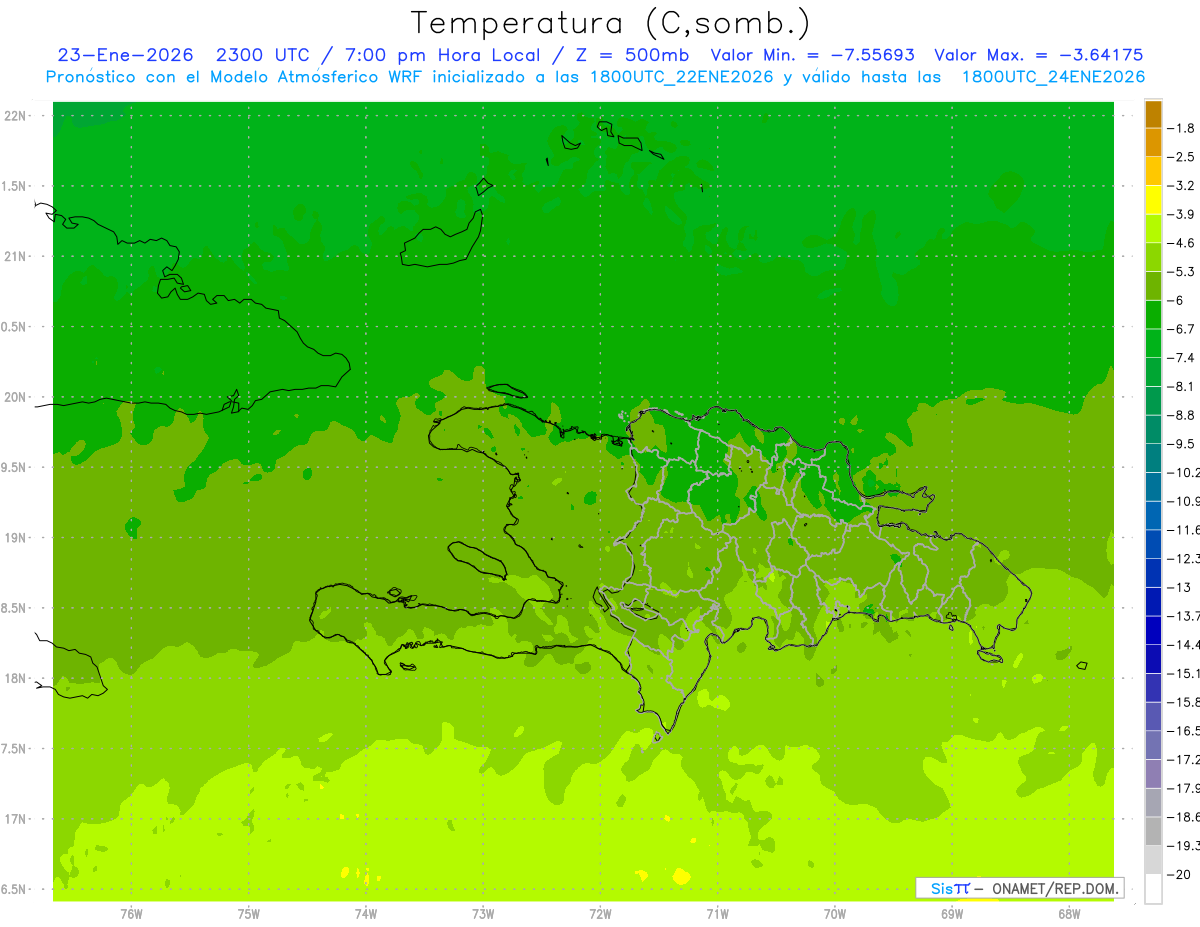This screenshot has width=1200, height=927.
Task: Click the '-7.4' value on the color scale
Action: tap(1182, 357)
